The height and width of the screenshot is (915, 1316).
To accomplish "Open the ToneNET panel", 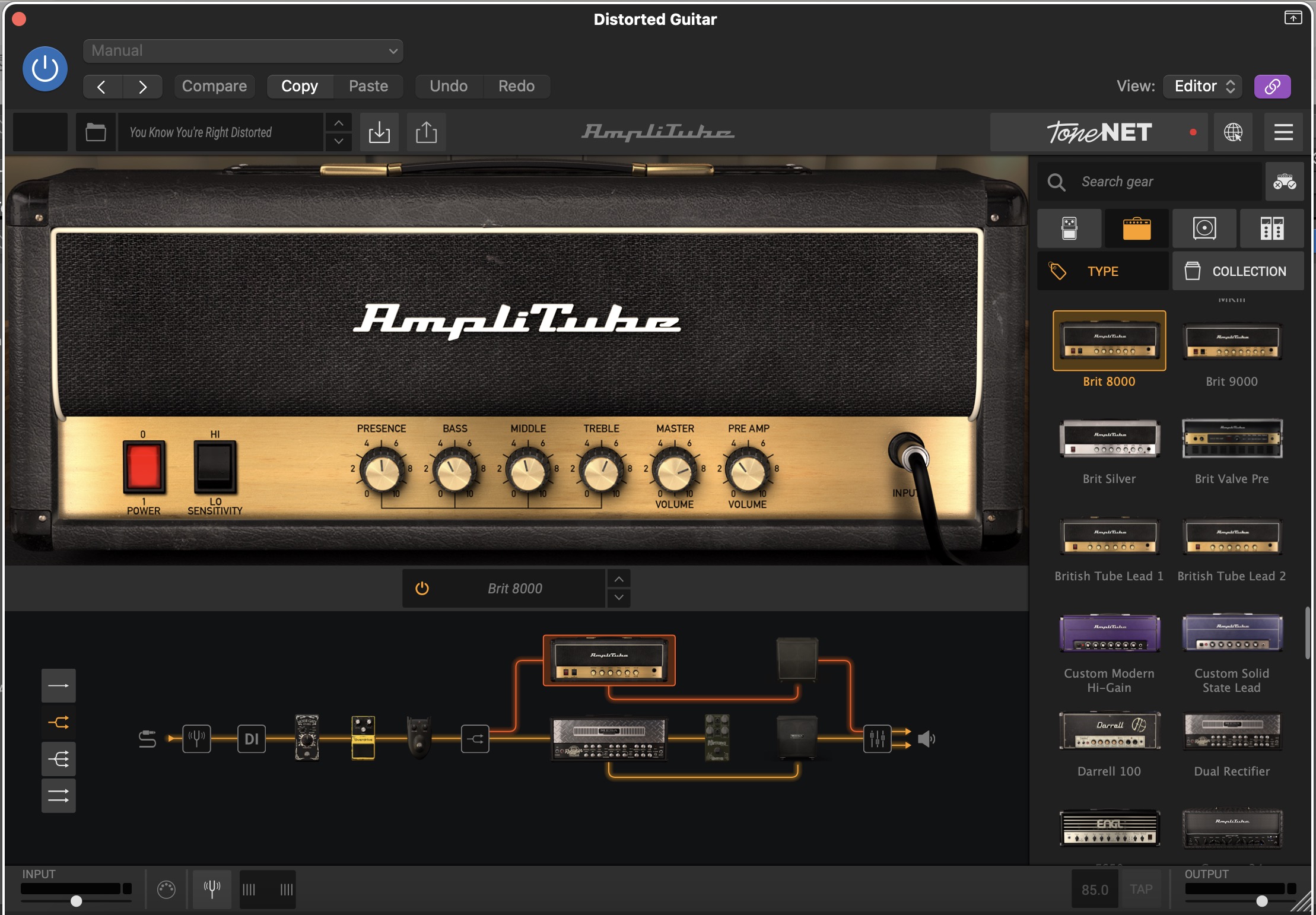I will 1099,132.
